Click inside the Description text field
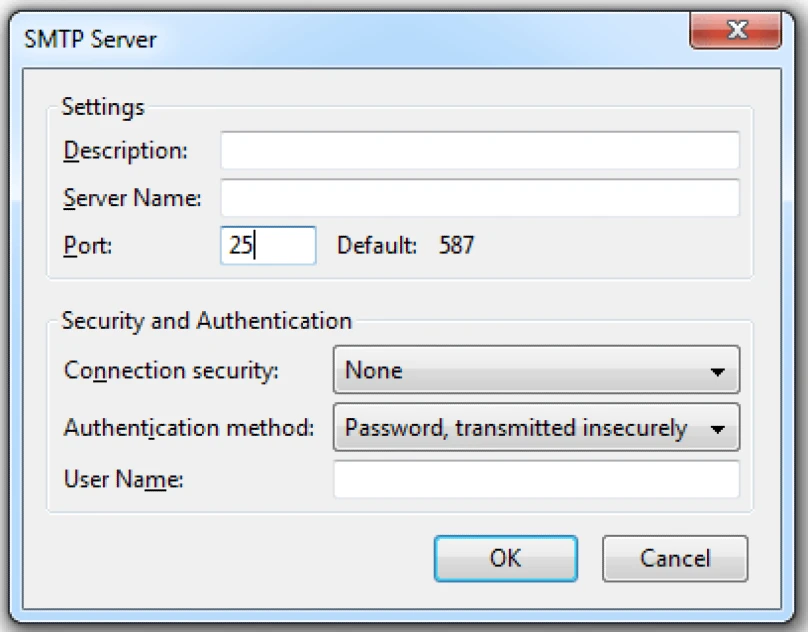Viewport: 808px width, 632px height. pyautogui.click(x=480, y=150)
